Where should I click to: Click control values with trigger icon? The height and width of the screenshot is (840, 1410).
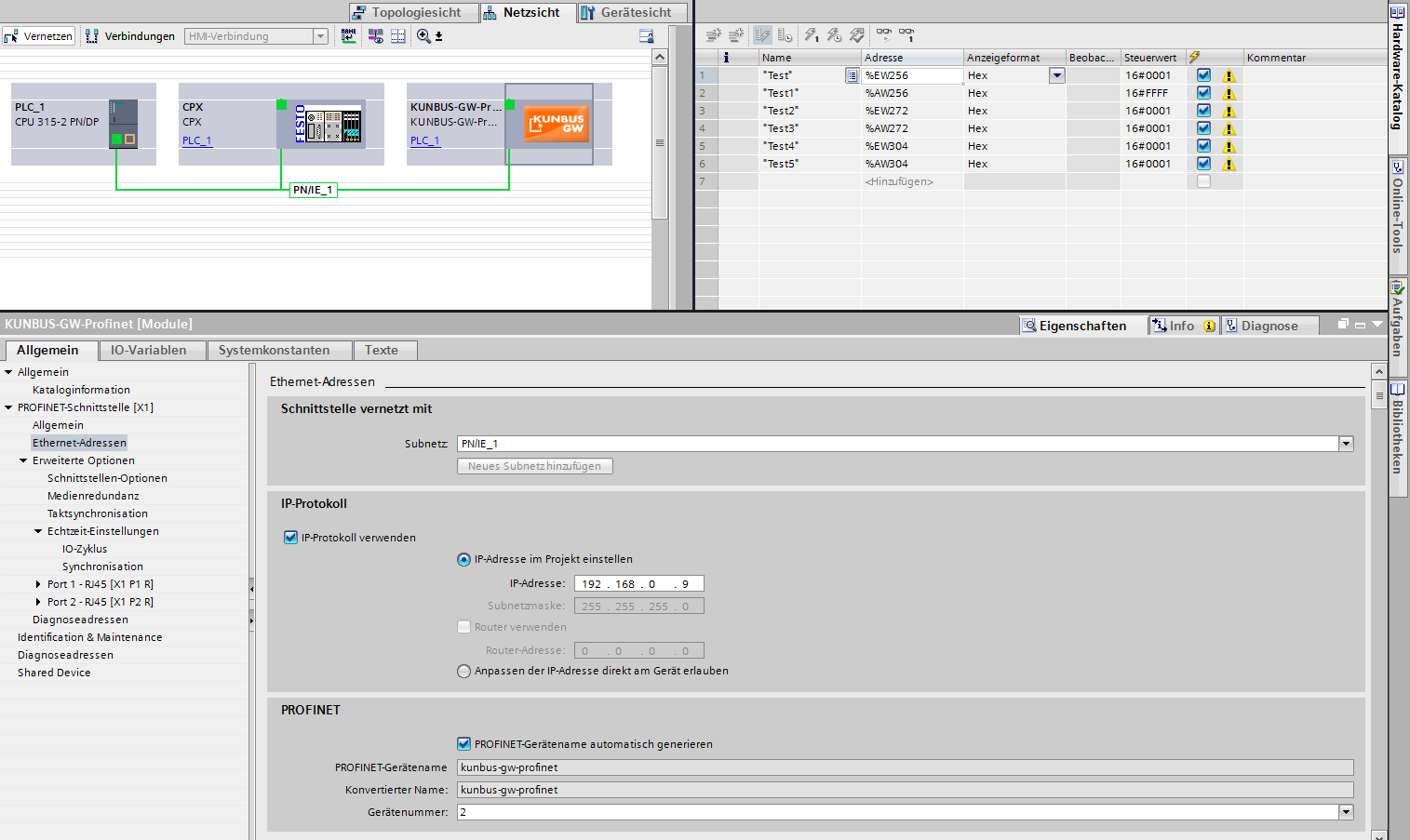[x=834, y=35]
